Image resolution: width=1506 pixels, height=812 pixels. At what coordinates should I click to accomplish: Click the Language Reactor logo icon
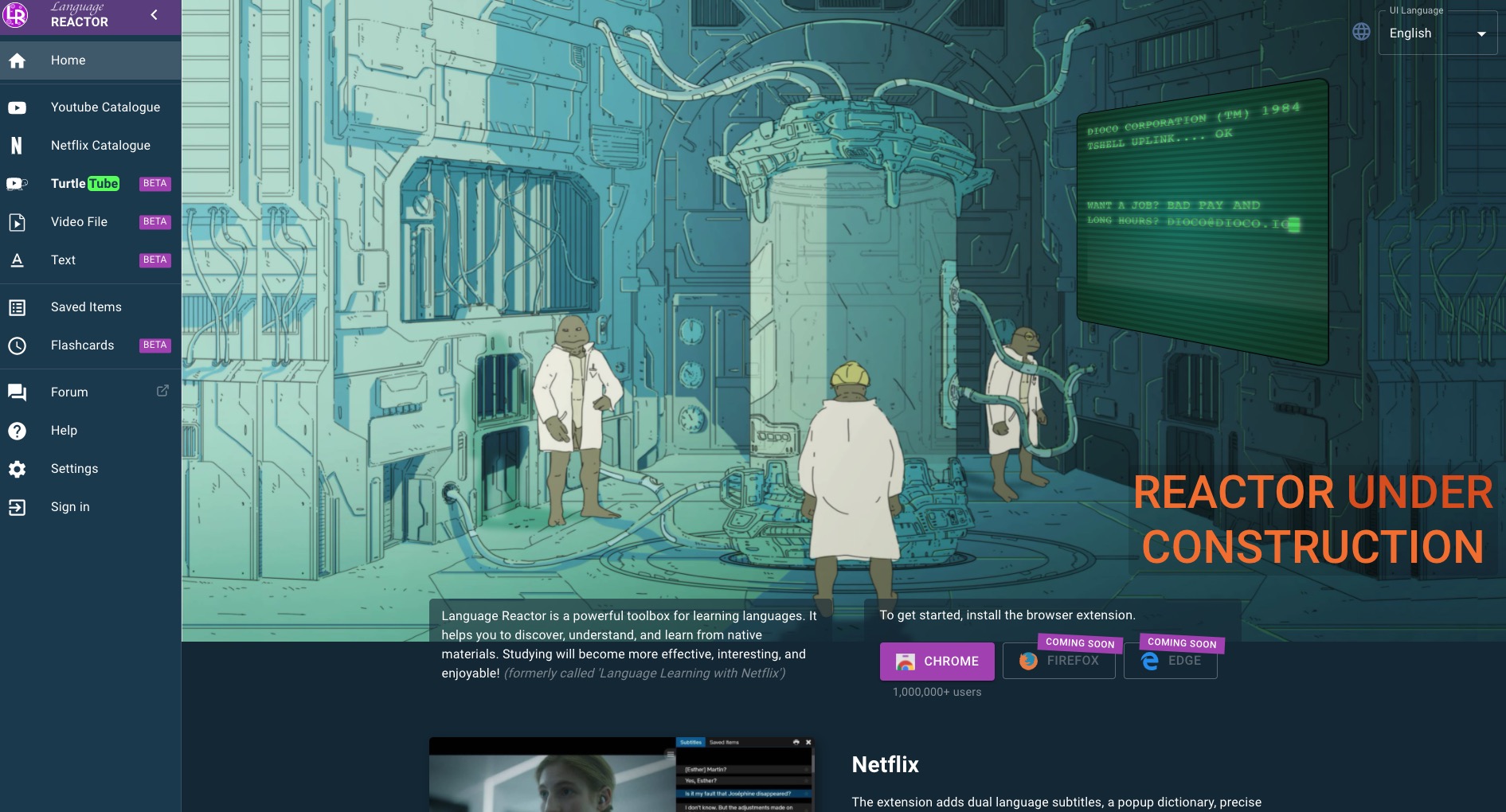coord(15,15)
